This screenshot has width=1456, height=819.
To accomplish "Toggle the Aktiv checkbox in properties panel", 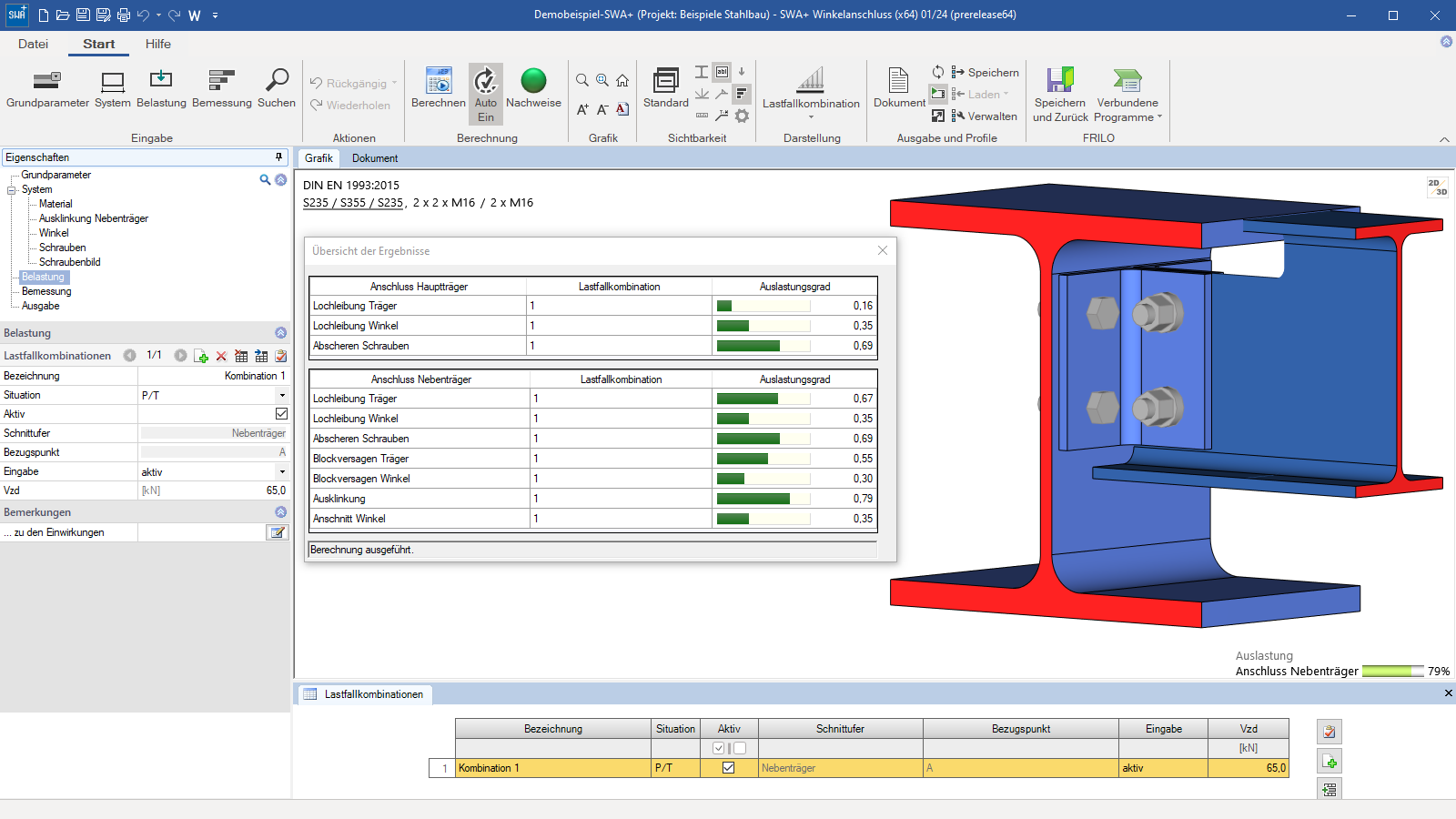I will click(281, 414).
